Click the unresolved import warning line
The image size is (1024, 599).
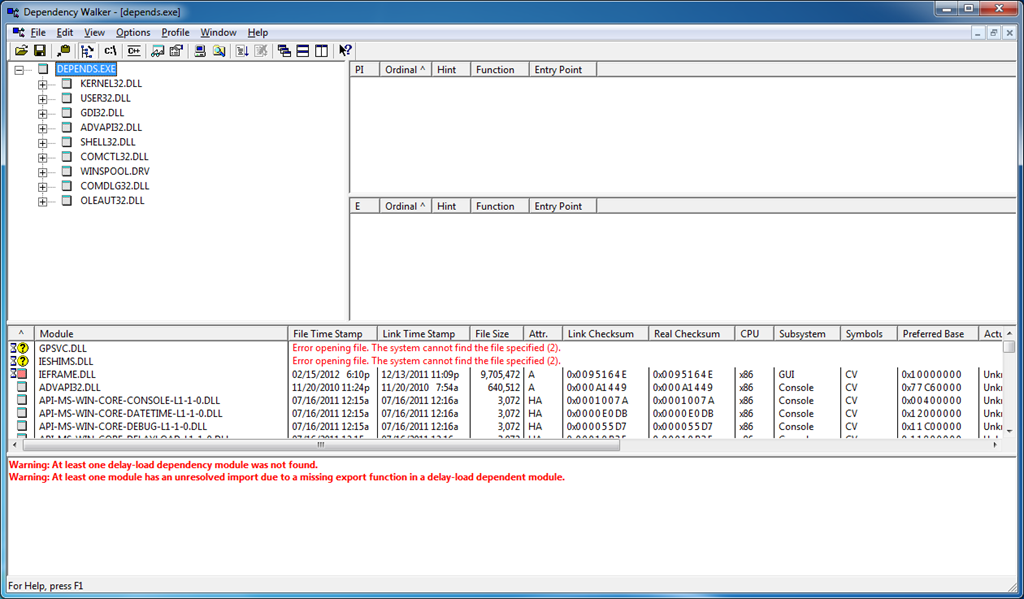click(x=287, y=478)
